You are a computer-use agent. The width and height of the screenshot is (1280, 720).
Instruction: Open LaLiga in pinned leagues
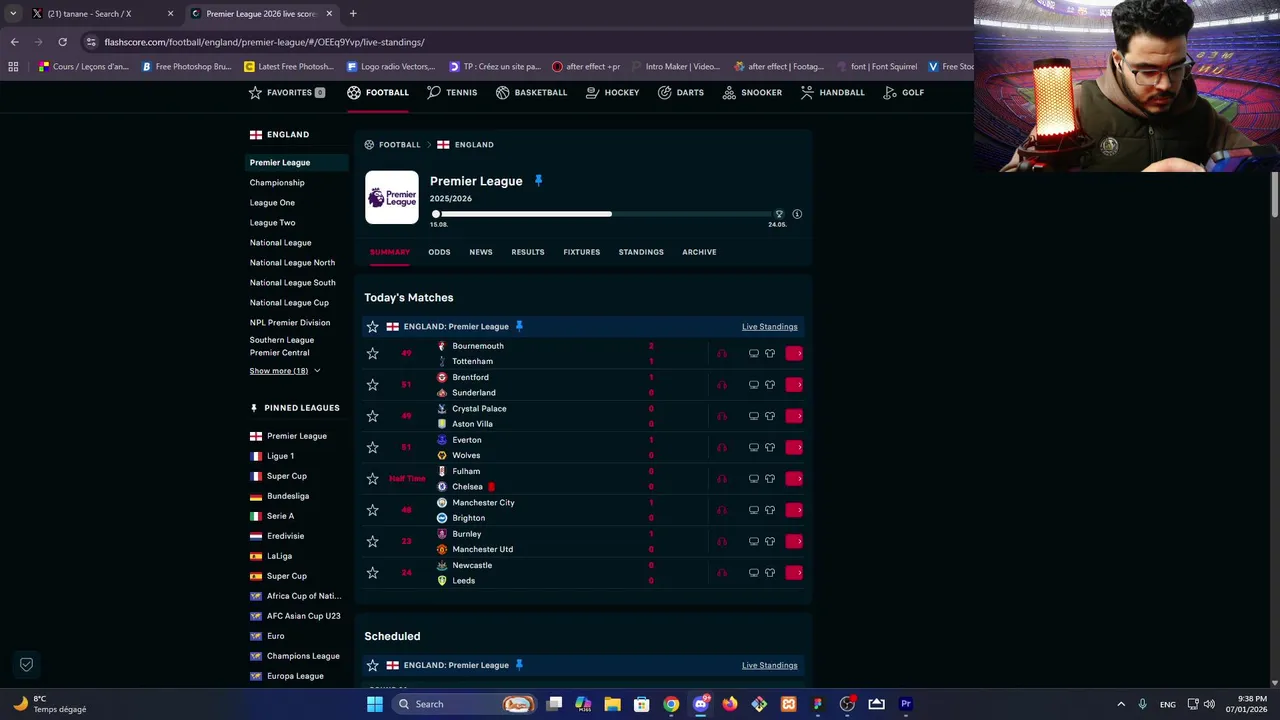(279, 556)
